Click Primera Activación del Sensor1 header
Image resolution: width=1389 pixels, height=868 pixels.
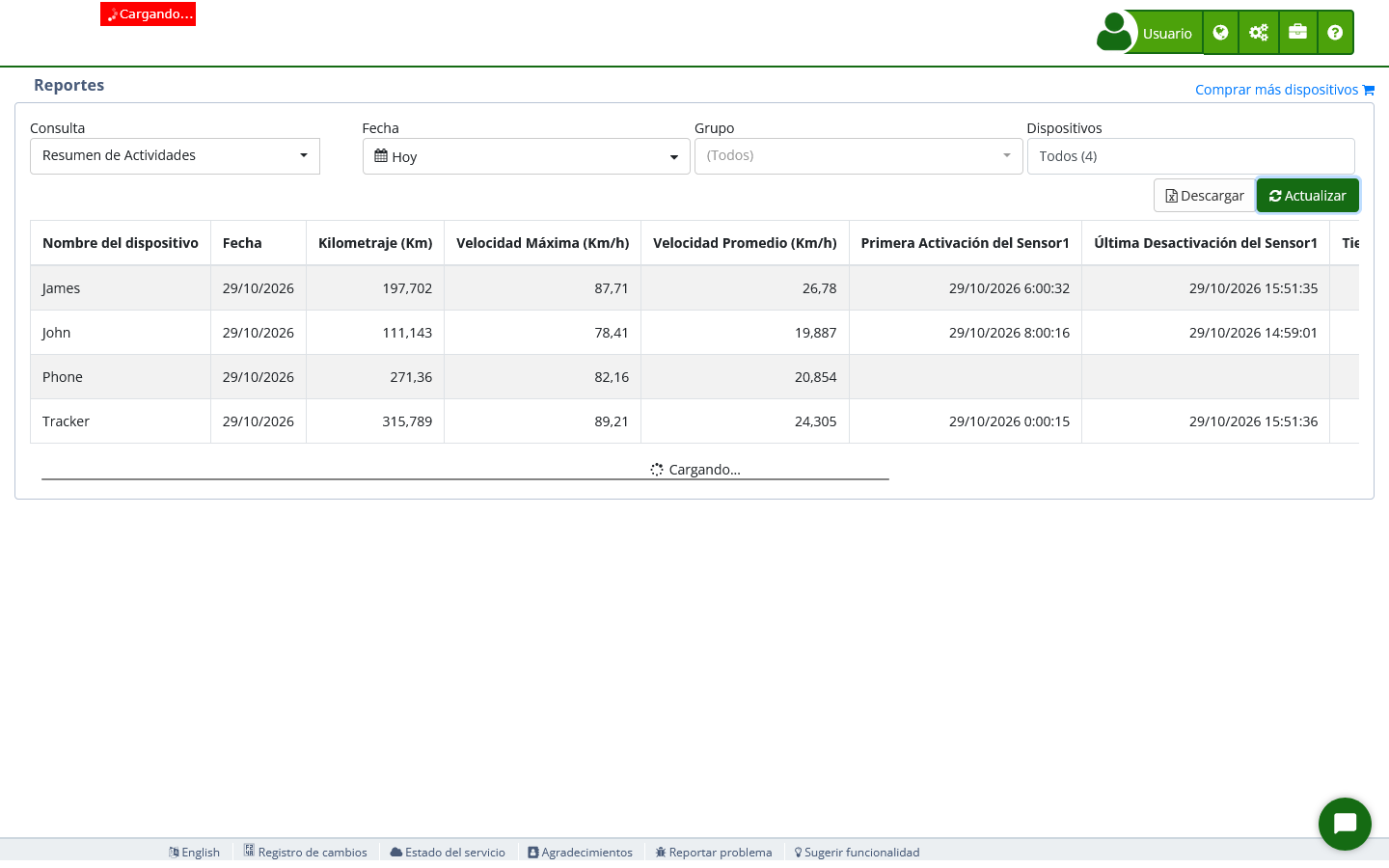(x=965, y=243)
